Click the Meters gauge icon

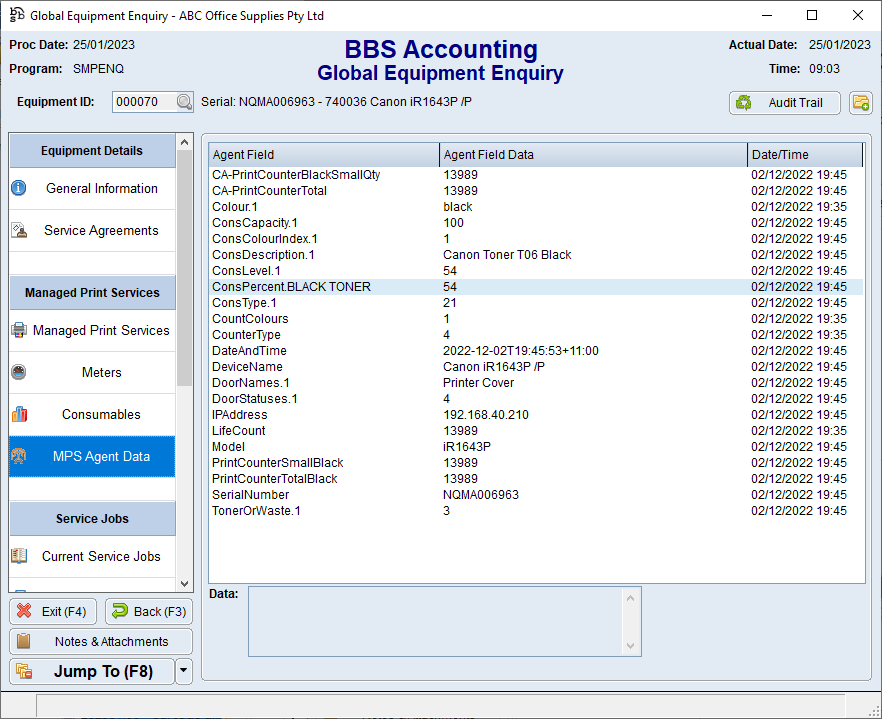(x=19, y=372)
